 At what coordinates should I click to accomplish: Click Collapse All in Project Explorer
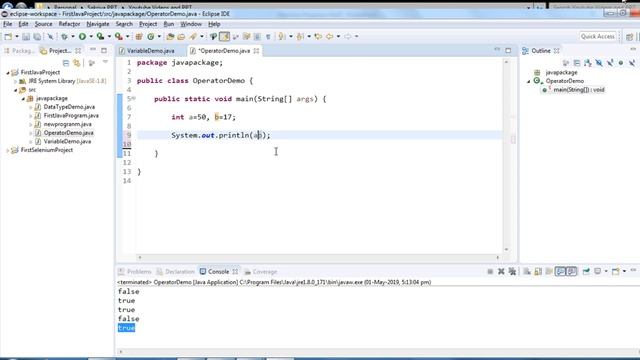pos(66,63)
